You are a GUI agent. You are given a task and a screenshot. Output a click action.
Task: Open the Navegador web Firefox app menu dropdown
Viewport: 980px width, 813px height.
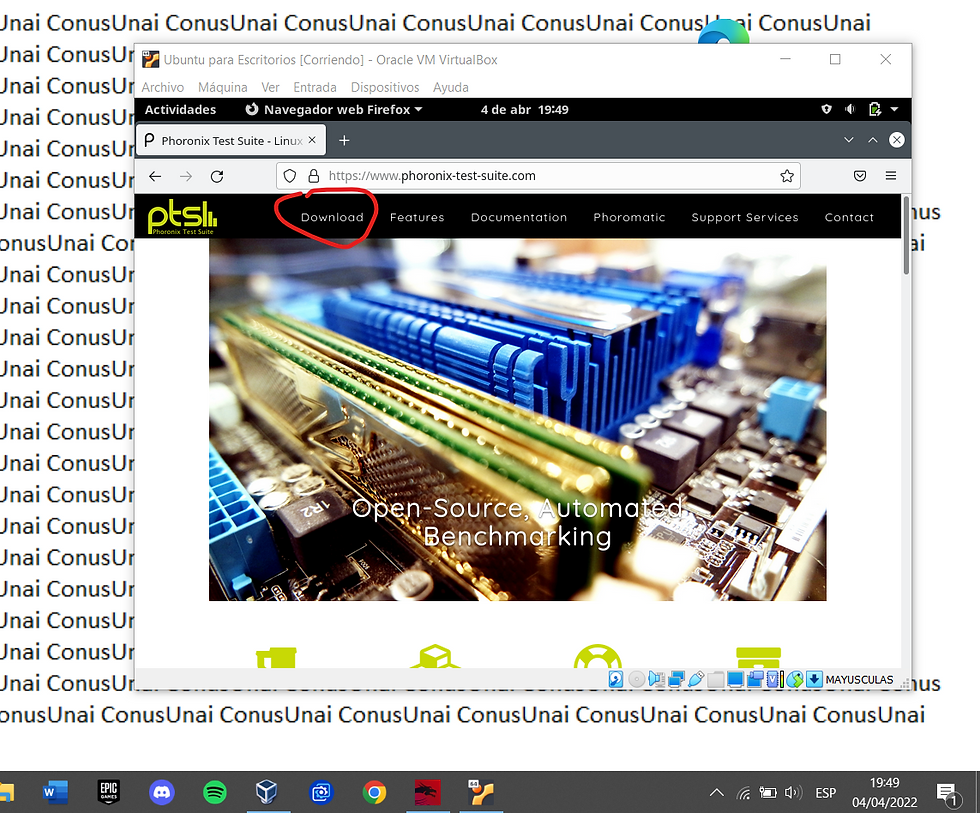(334, 109)
